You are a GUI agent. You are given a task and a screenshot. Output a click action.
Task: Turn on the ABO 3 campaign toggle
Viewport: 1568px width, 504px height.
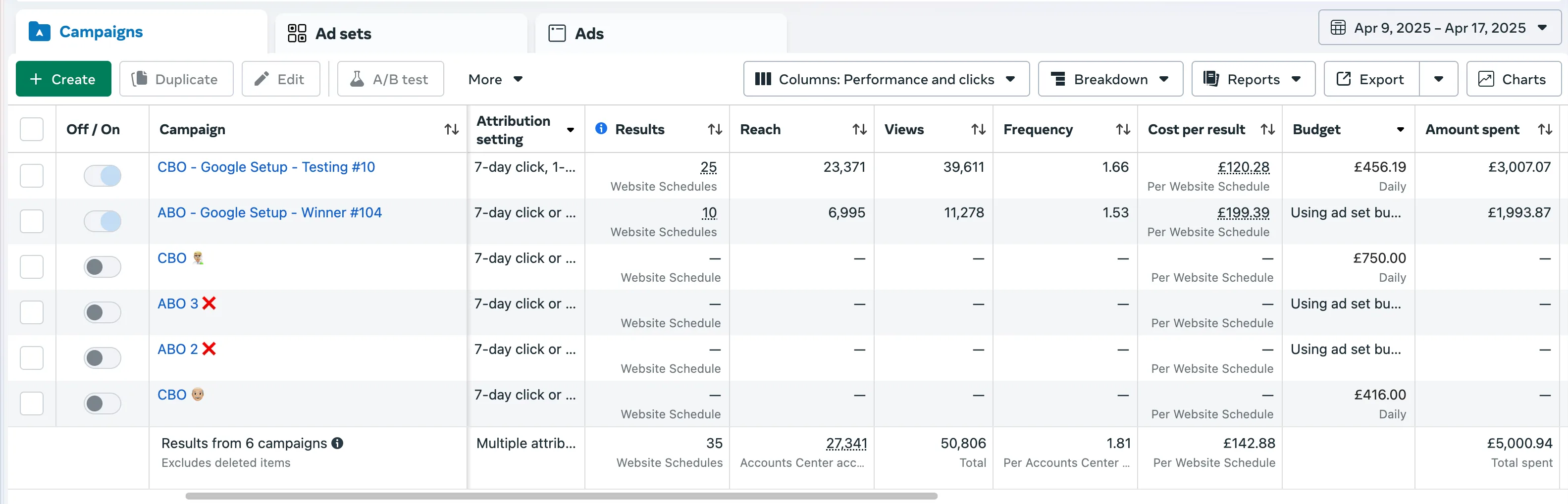click(102, 312)
